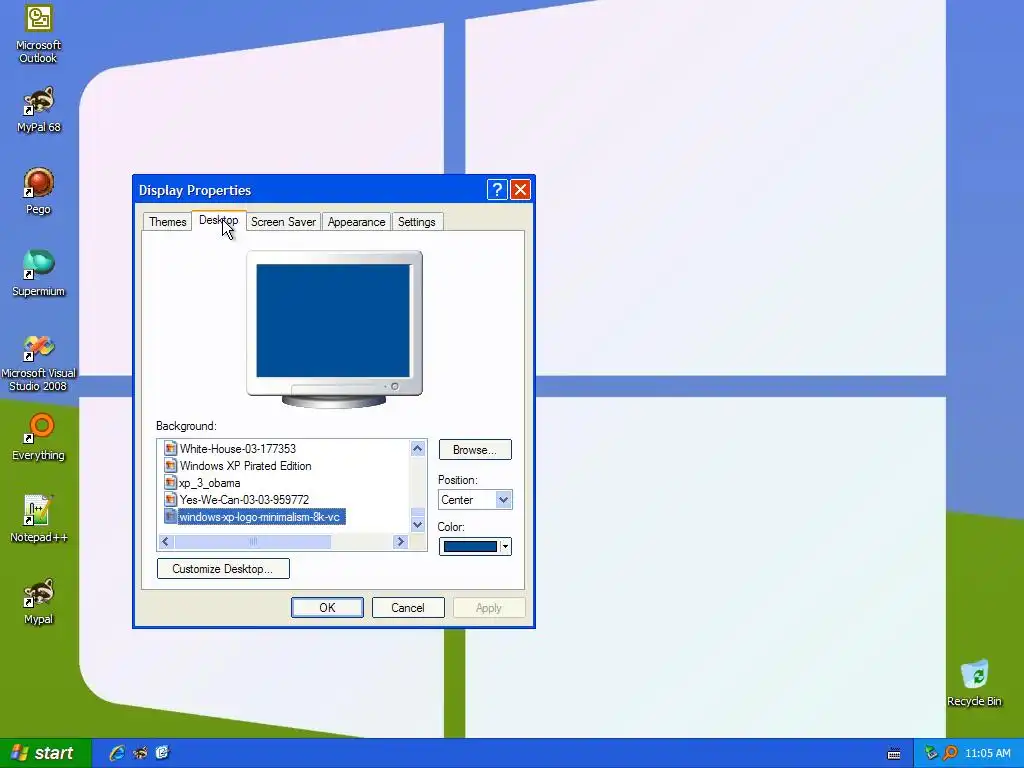This screenshot has height=768, width=1024.
Task: Select the Microsoft Visual Studio 2008 shortcut
Action: pyautogui.click(x=39, y=363)
